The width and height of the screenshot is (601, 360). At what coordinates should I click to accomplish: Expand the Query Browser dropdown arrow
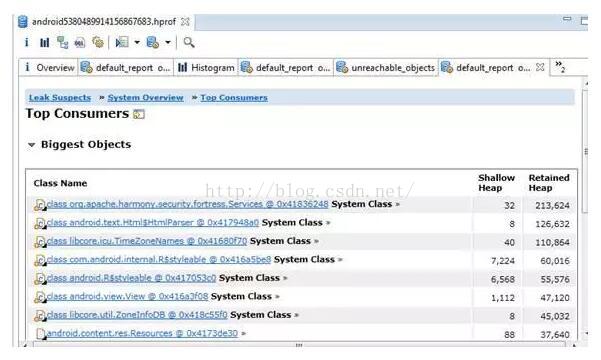pyautogui.click(x=168, y=43)
